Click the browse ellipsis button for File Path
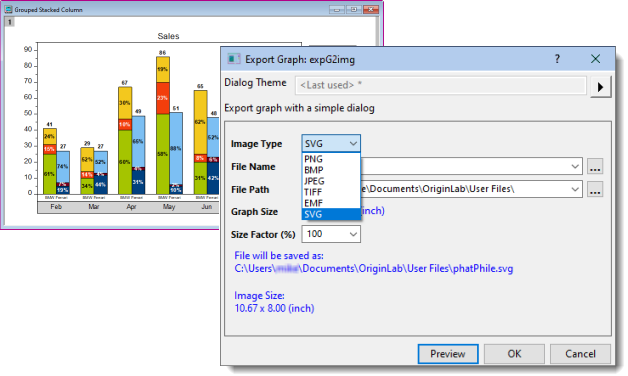 pyautogui.click(x=595, y=189)
